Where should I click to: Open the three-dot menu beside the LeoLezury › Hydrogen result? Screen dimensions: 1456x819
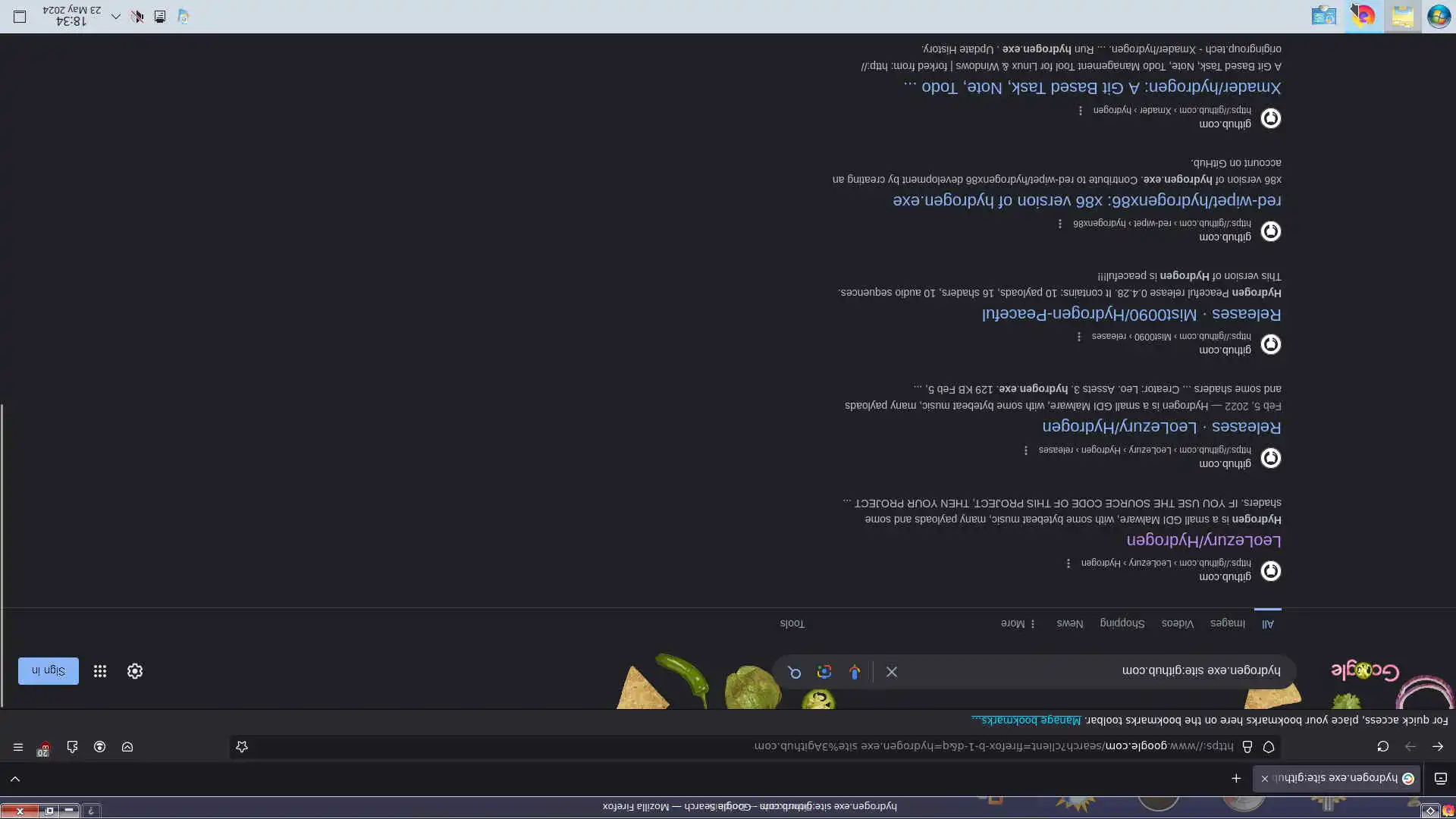[x=1068, y=563]
